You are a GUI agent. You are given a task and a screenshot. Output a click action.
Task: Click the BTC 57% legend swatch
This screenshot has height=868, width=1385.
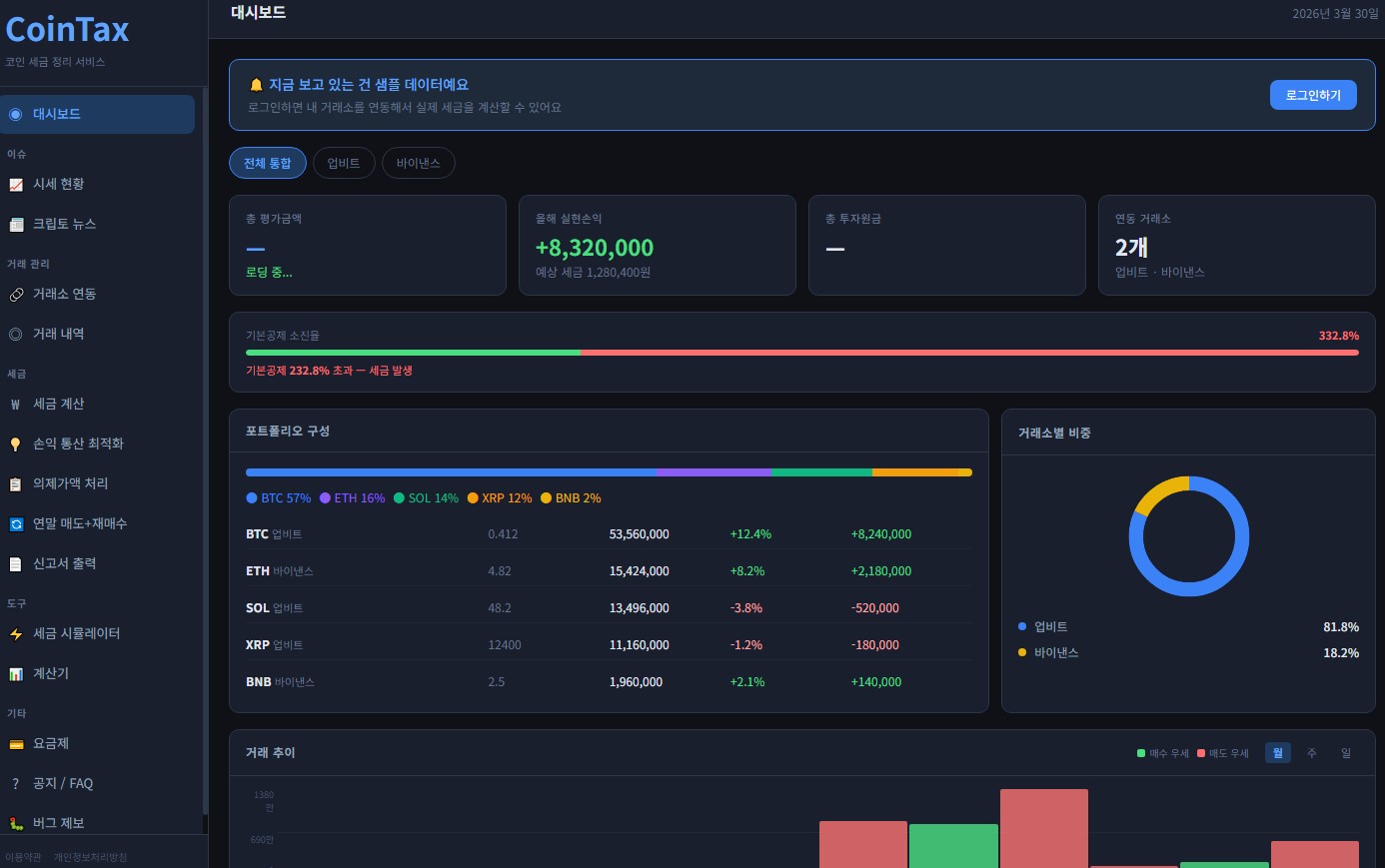[252, 497]
